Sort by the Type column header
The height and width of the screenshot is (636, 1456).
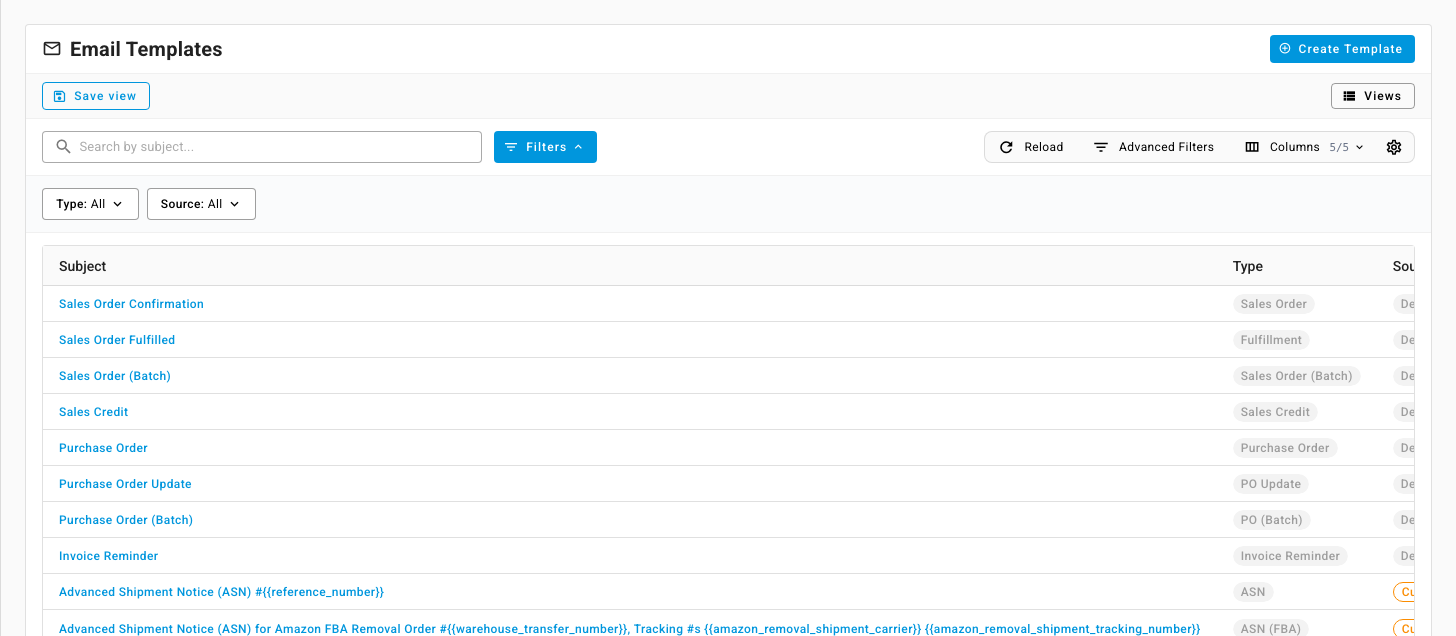pyautogui.click(x=1247, y=266)
